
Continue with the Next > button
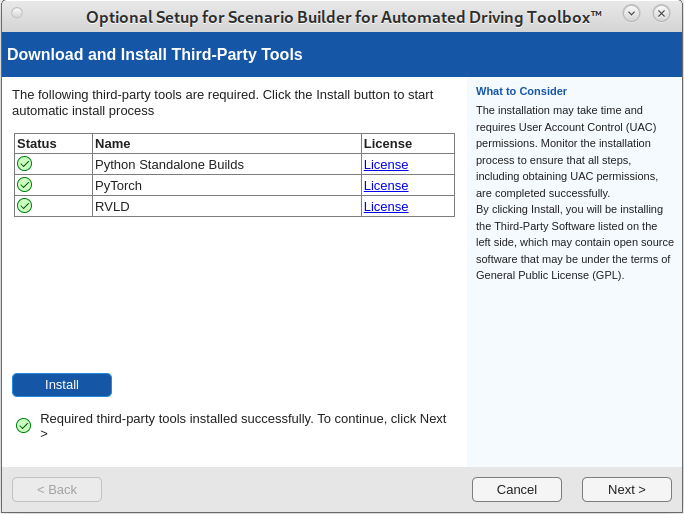click(627, 489)
